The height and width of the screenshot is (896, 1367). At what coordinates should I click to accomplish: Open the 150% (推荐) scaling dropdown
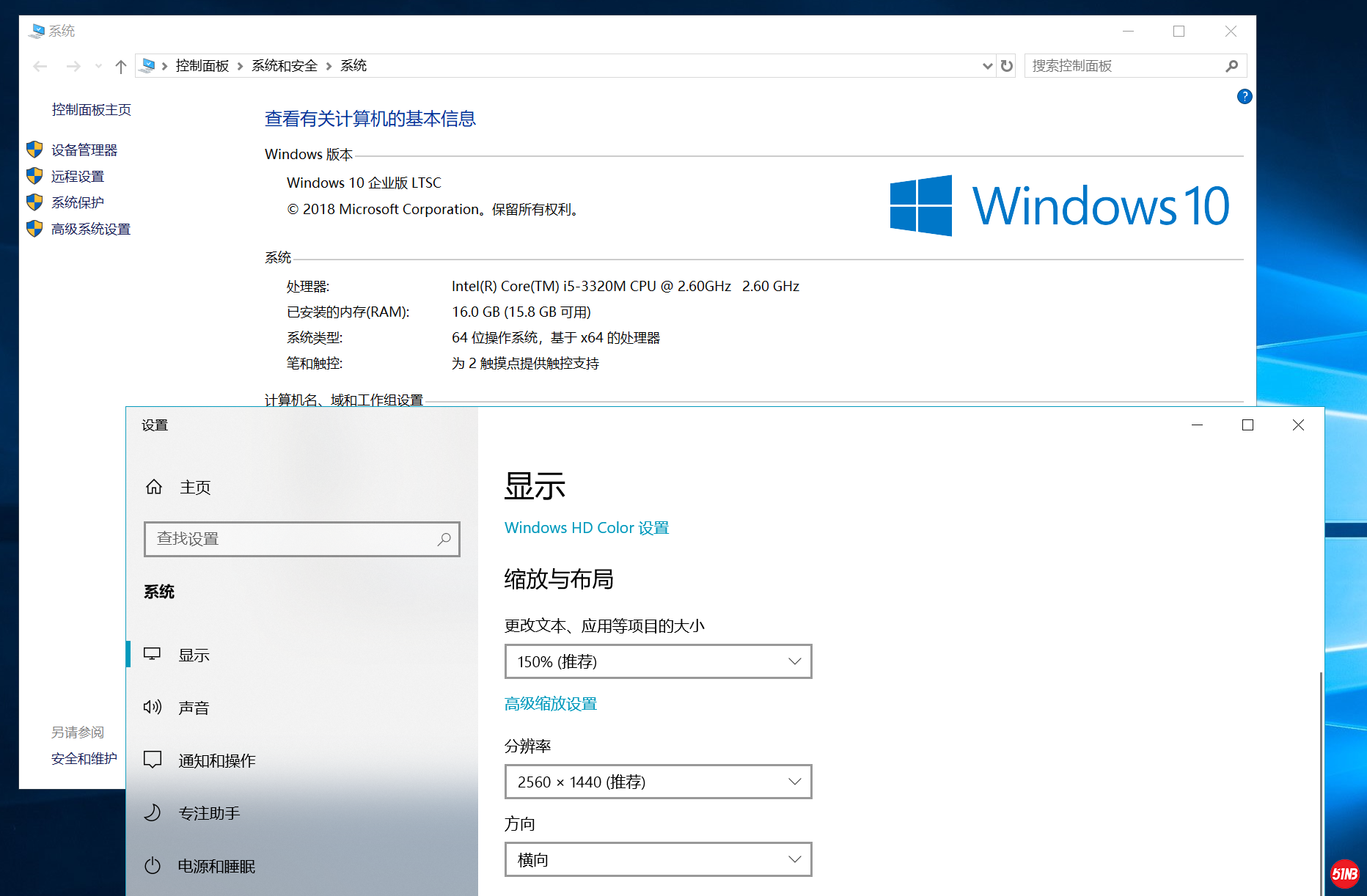[658, 661]
